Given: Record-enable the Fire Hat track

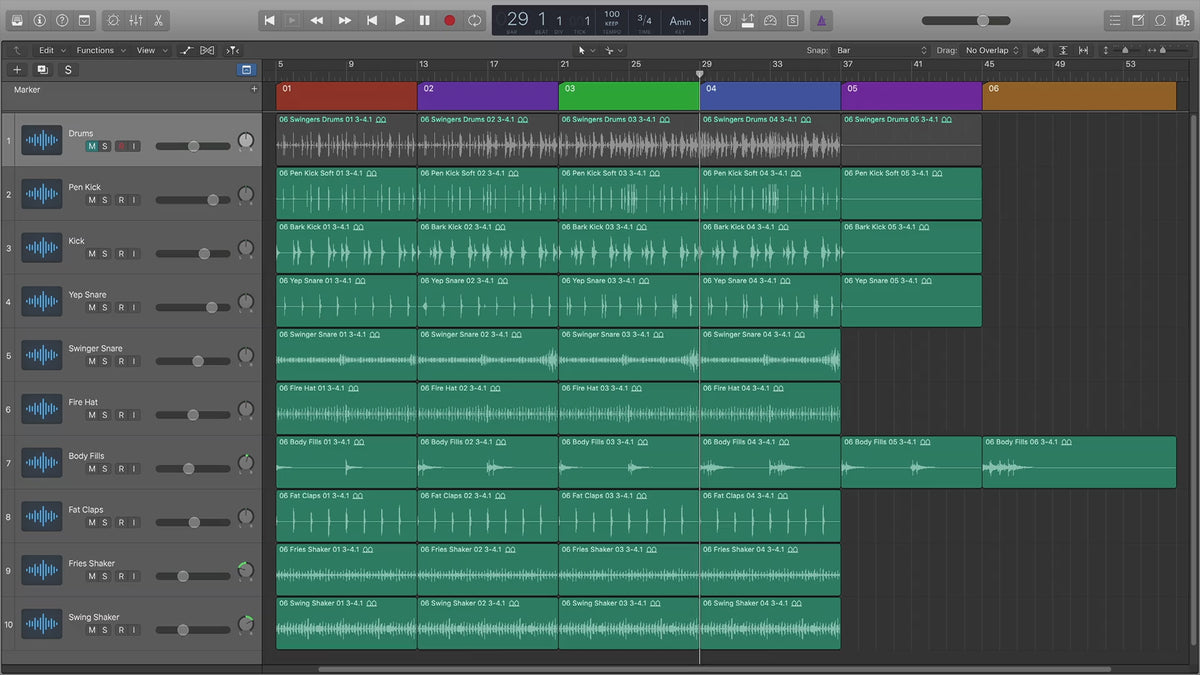Looking at the screenshot, I should click(121, 415).
